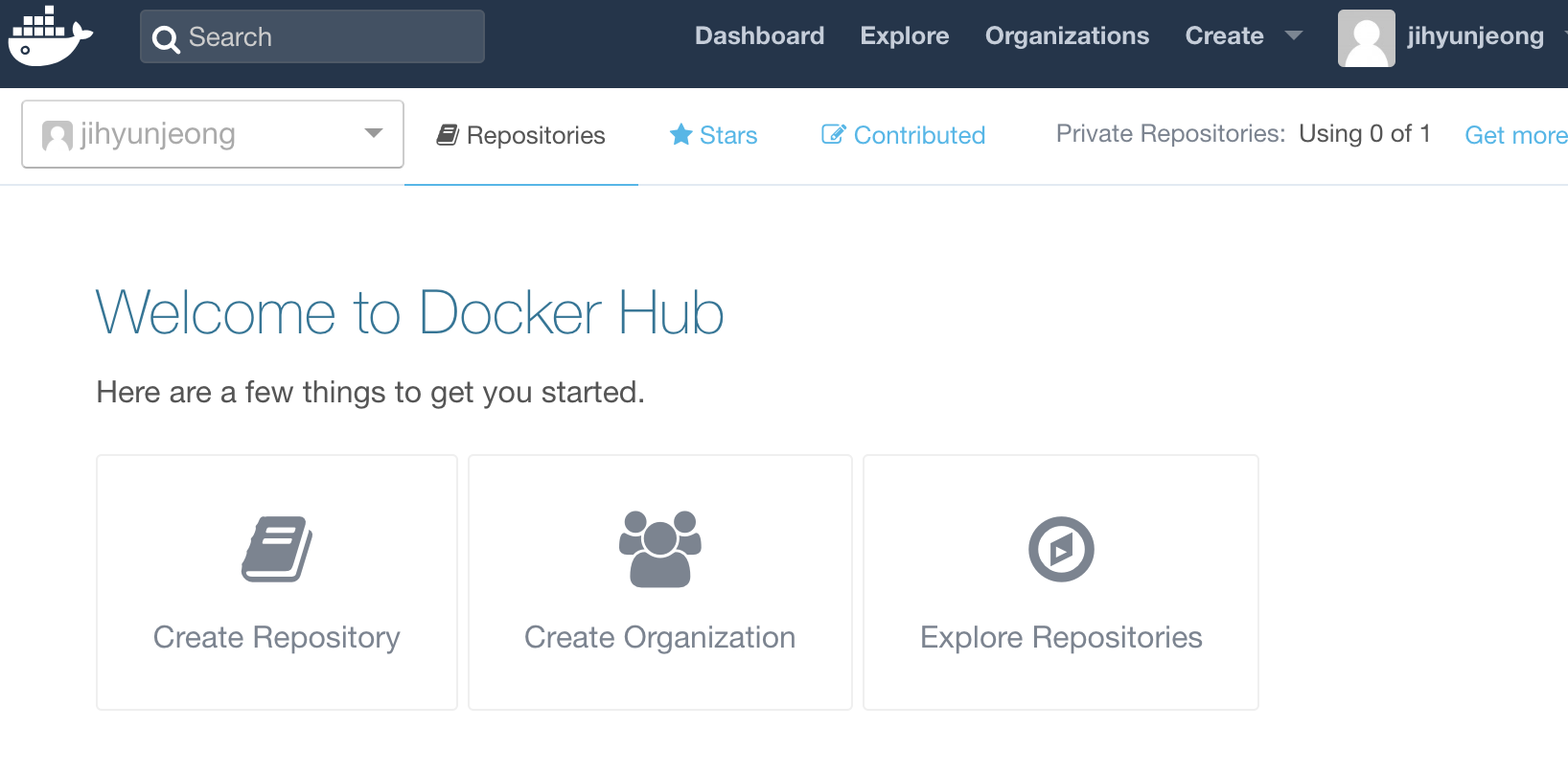Open the jihyunjeong account menu

coord(1475,36)
